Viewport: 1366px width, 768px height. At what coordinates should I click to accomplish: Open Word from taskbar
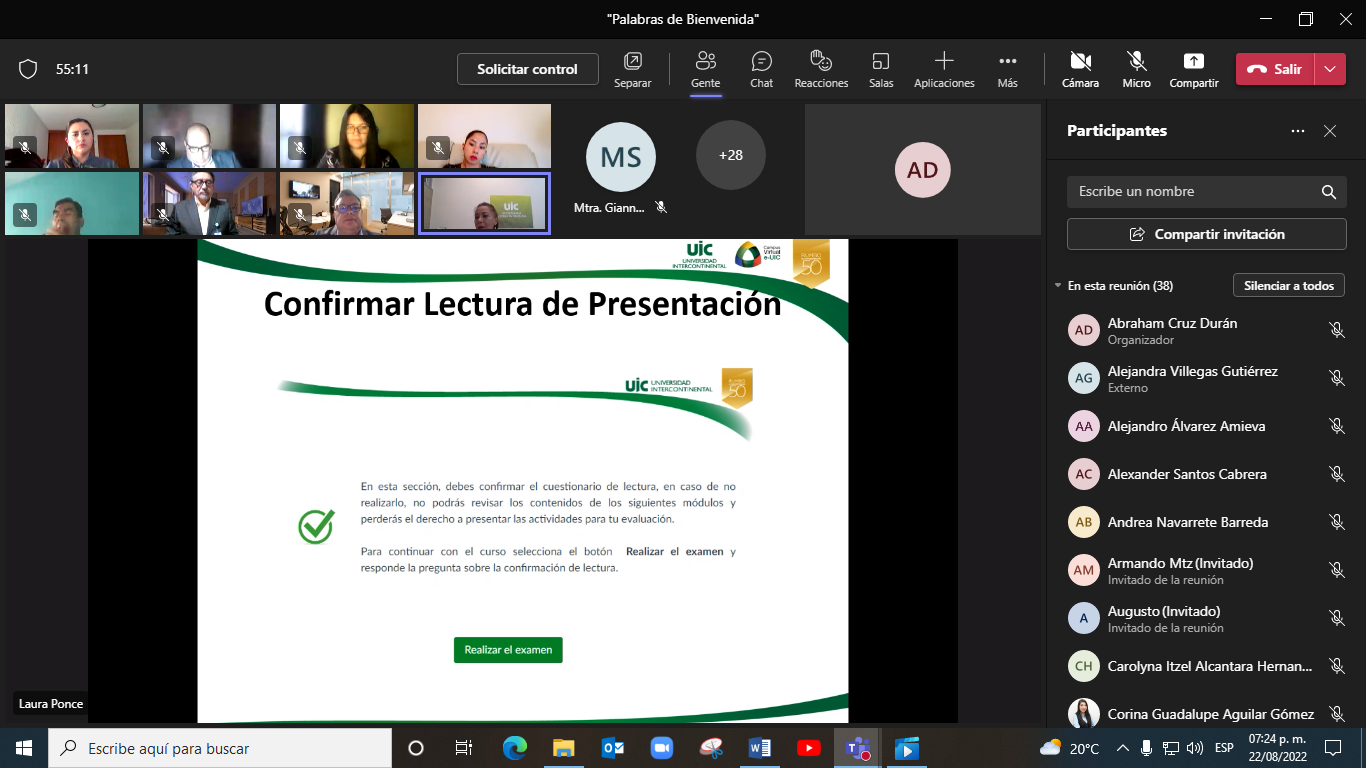pyautogui.click(x=759, y=748)
